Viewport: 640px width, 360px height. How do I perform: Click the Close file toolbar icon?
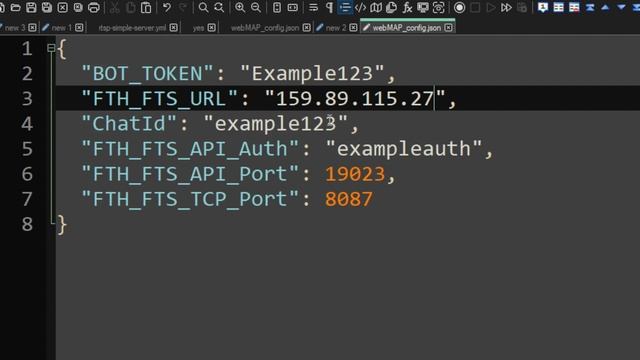62,7
